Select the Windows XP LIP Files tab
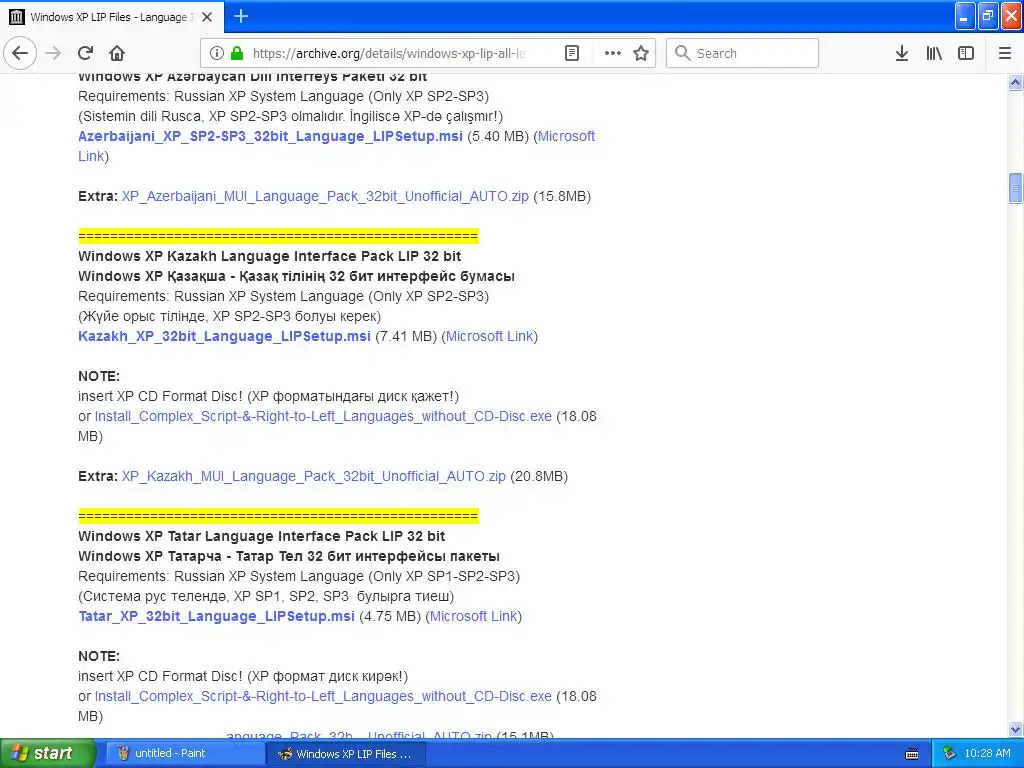 [x=112, y=17]
